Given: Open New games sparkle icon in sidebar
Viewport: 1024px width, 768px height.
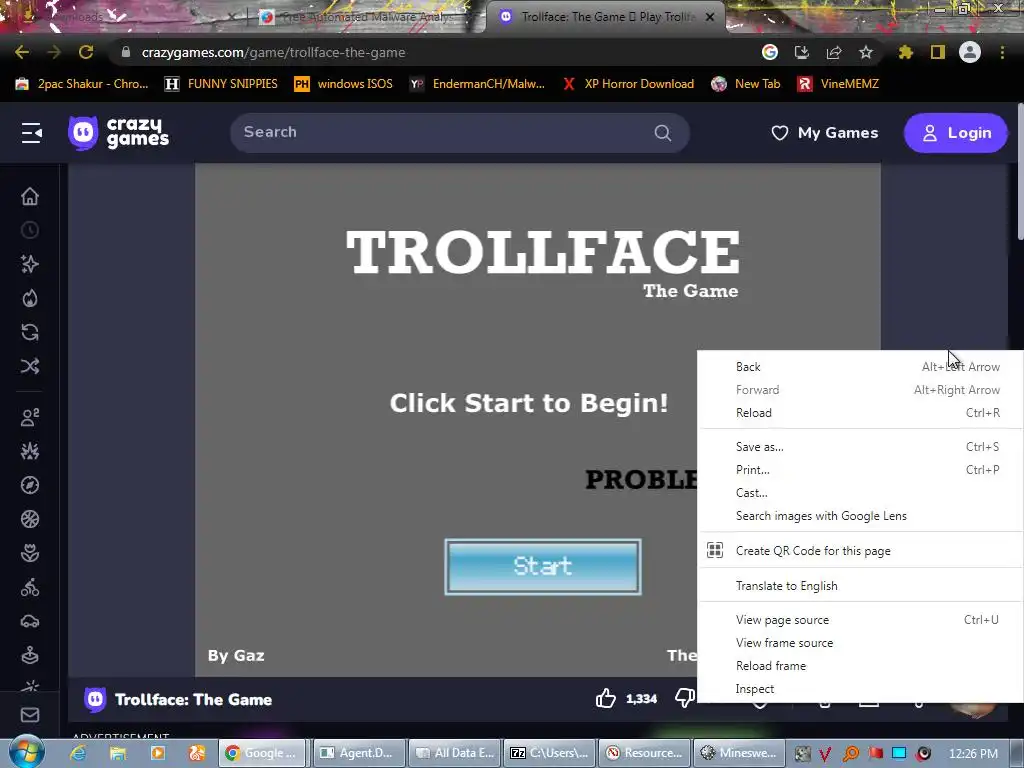Looking at the screenshot, I should 30,264.
